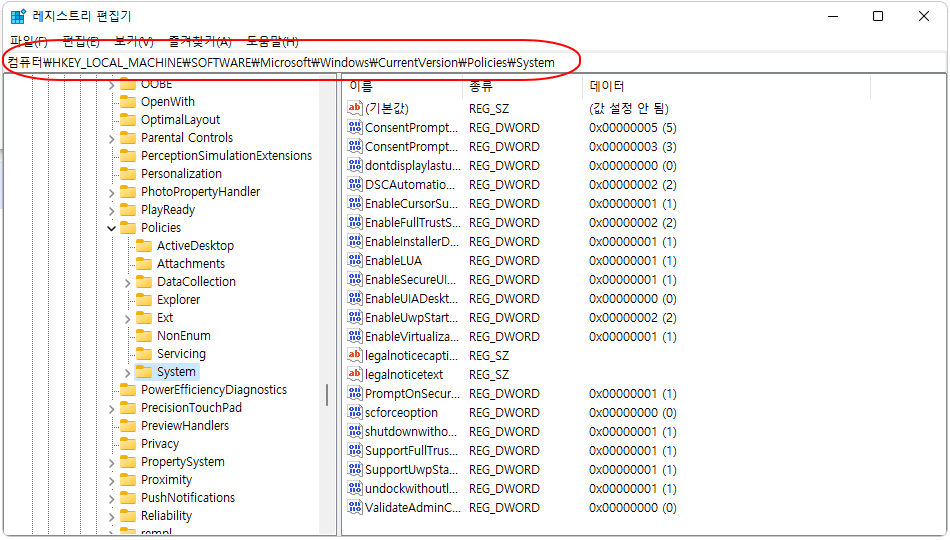Click the DSCAutomation DWORD value icon
The image size is (950, 540).
click(355, 184)
